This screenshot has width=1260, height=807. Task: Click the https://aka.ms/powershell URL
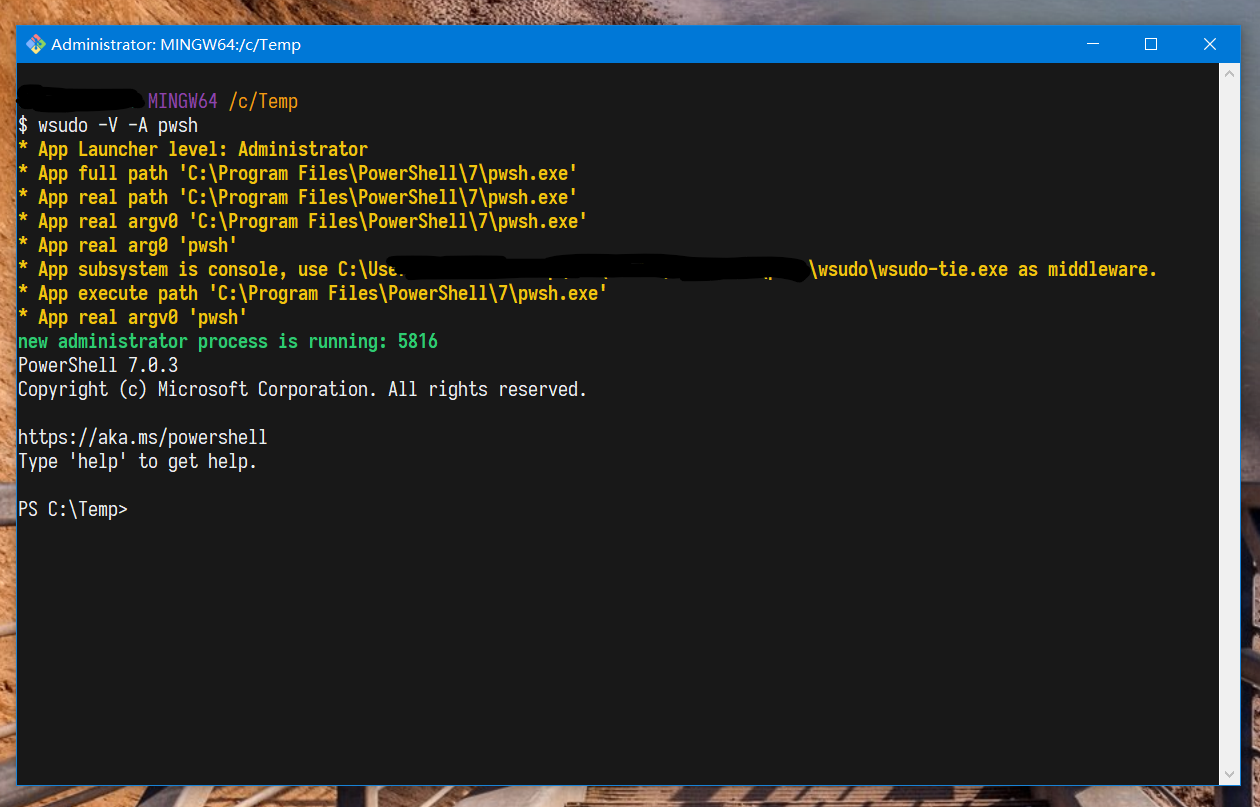tap(143, 437)
